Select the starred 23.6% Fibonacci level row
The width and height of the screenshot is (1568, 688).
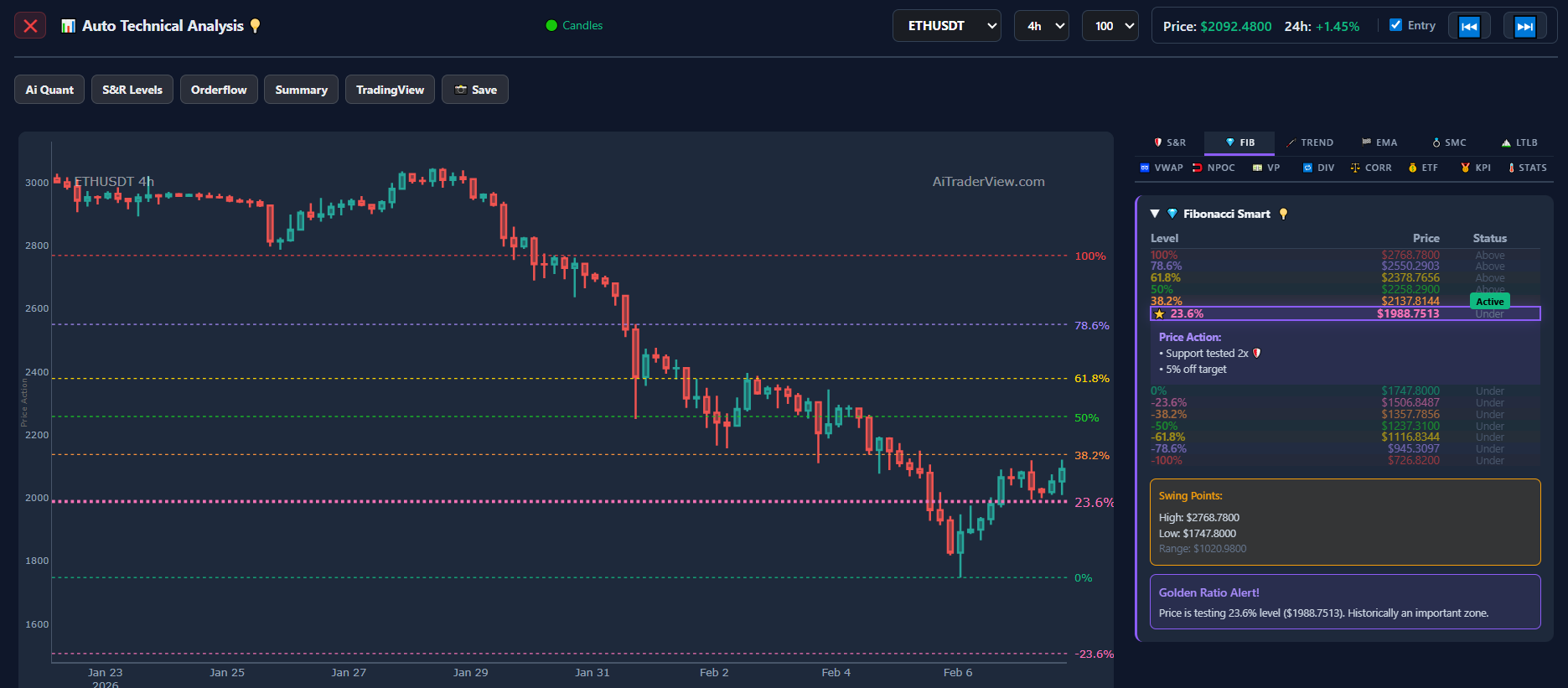[1344, 314]
